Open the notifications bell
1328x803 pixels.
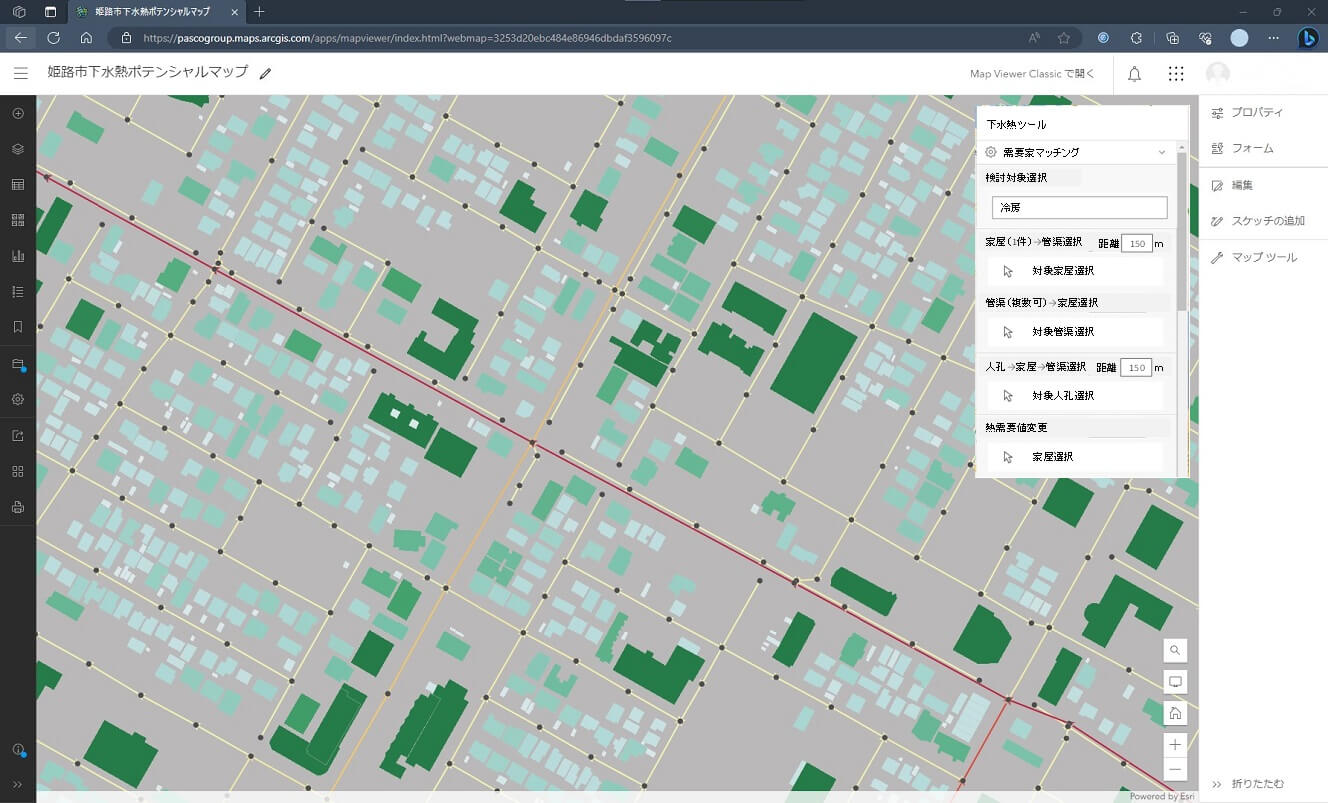pos(1134,74)
